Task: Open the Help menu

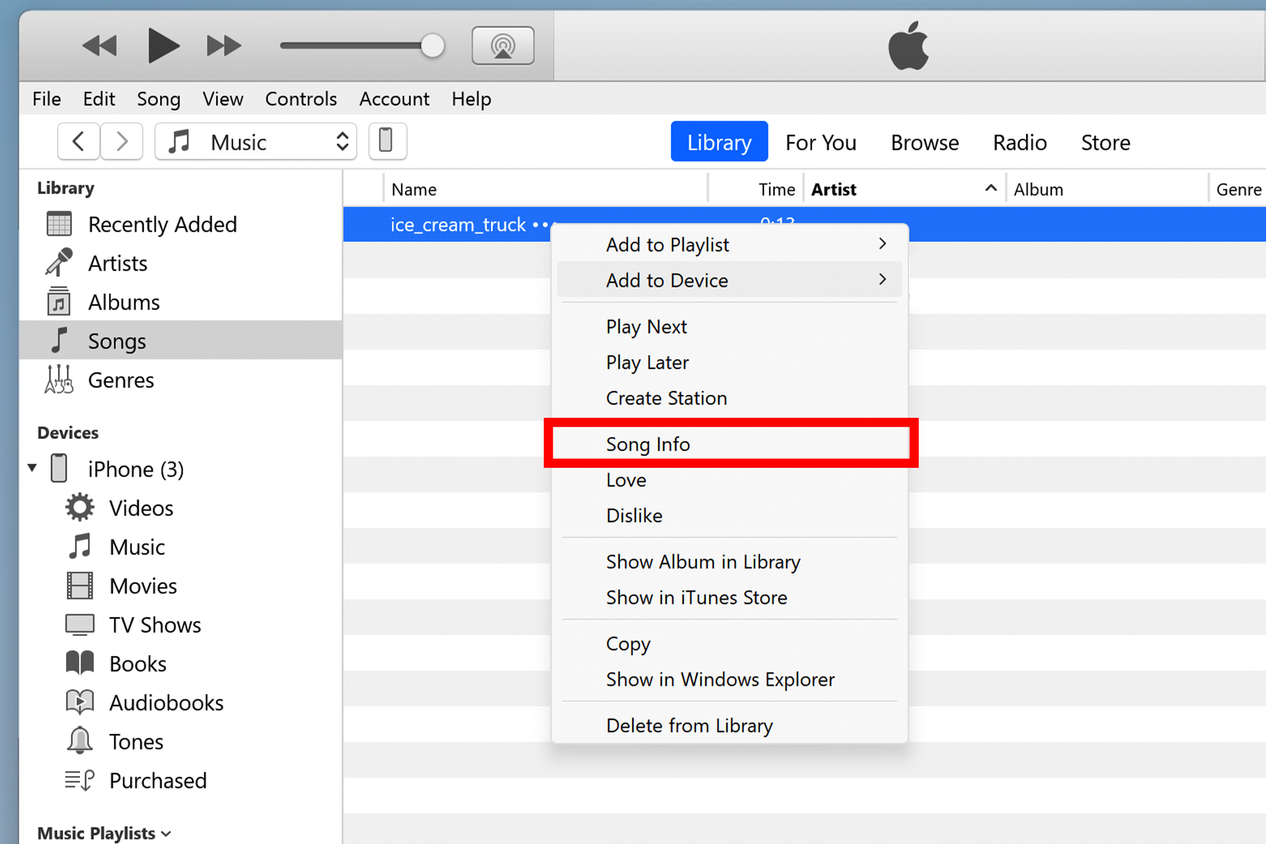Action: click(471, 99)
